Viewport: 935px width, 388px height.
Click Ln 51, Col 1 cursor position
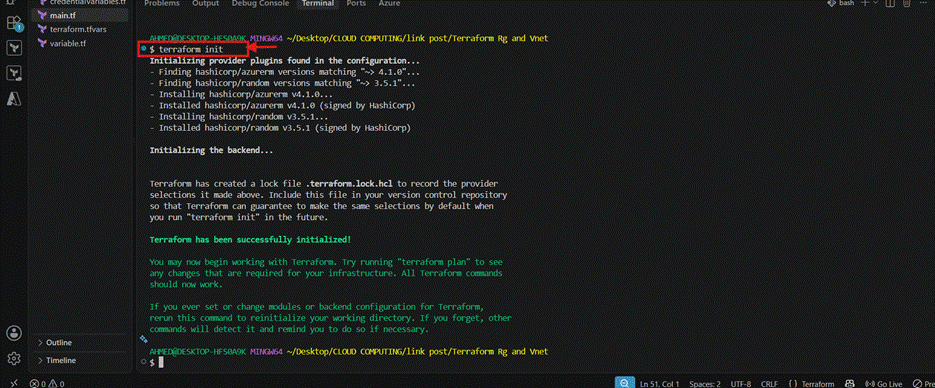pos(660,384)
